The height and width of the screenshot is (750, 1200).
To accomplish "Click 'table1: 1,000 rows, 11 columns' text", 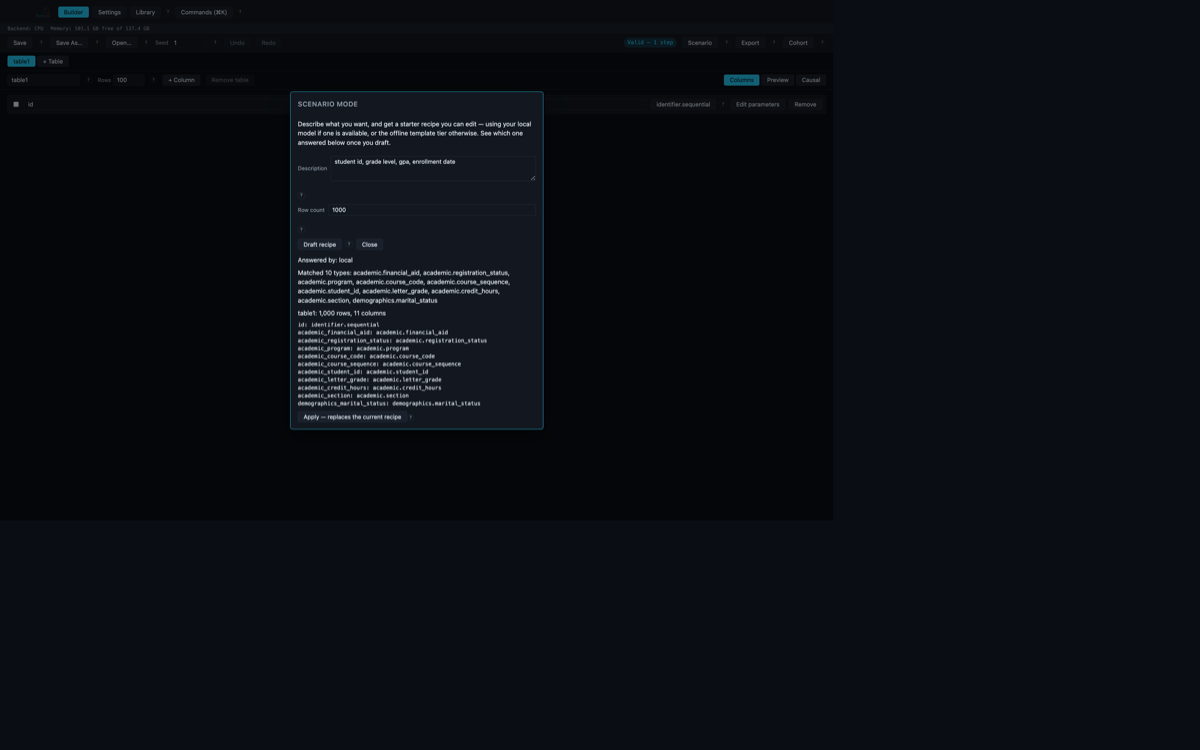I will pyautogui.click(x=342, y=313).
